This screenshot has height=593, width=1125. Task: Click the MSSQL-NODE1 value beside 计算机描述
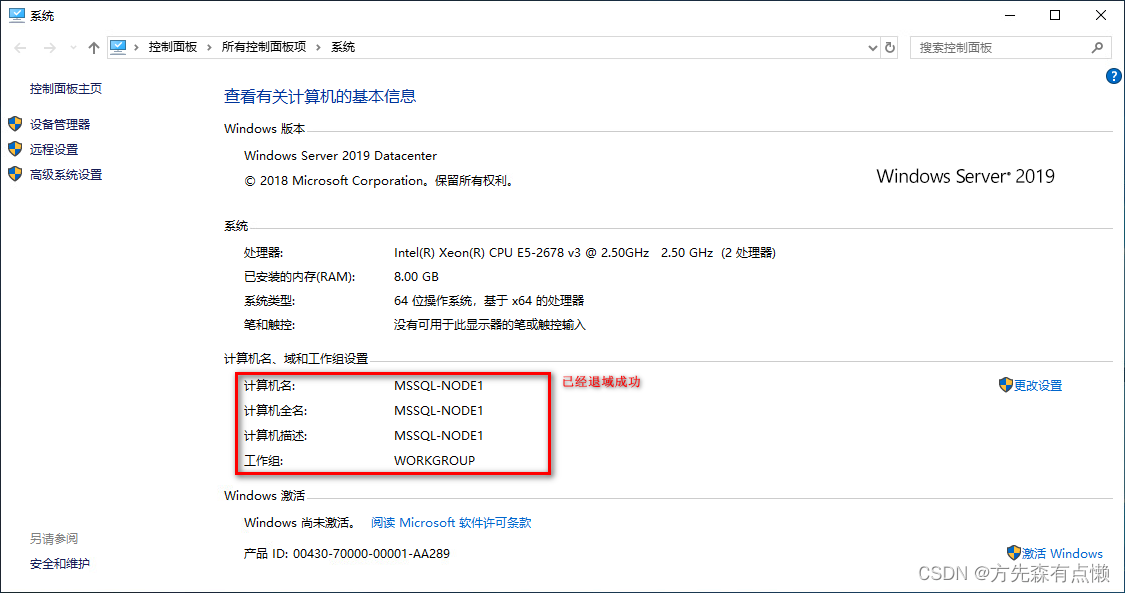[x=438, y=436]
